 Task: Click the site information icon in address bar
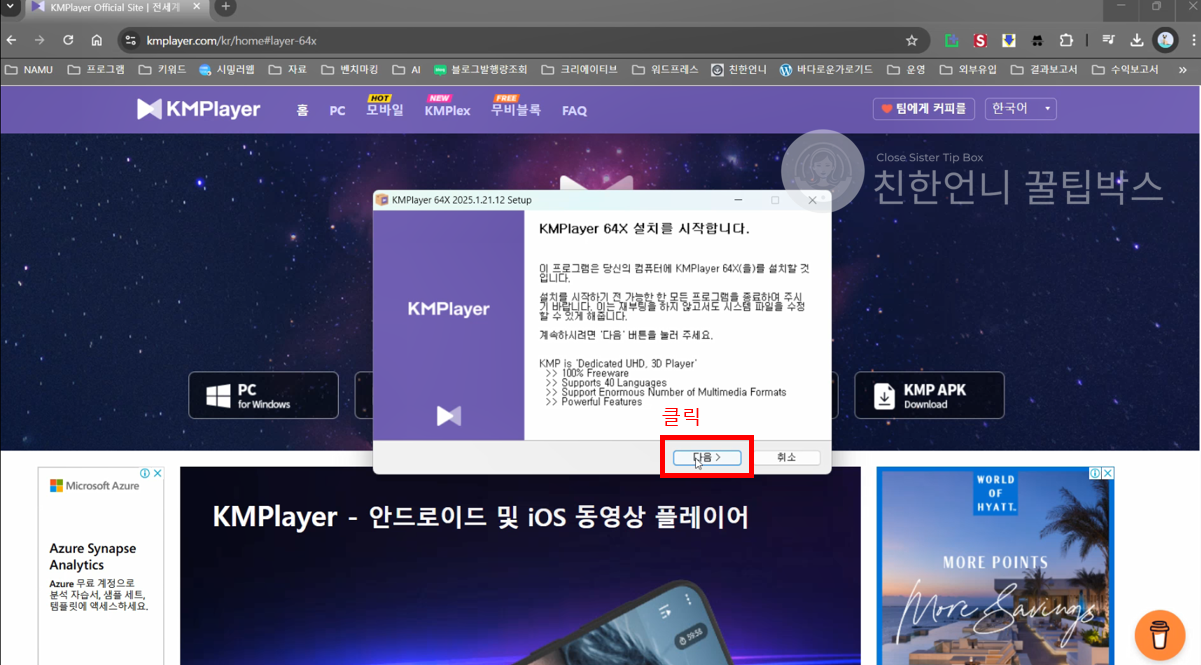coord(129,40)
